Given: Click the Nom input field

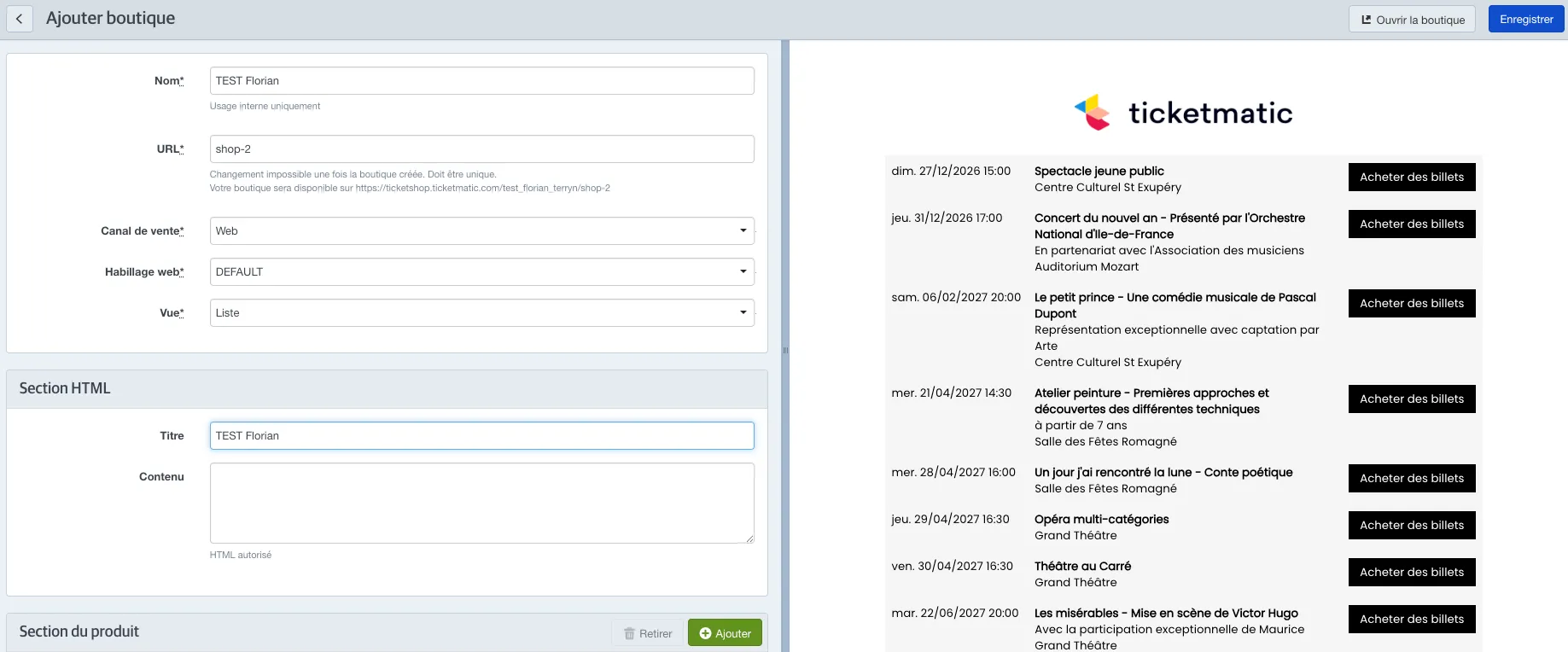Looking at the screenshot, I should click(x=481, y=81).
